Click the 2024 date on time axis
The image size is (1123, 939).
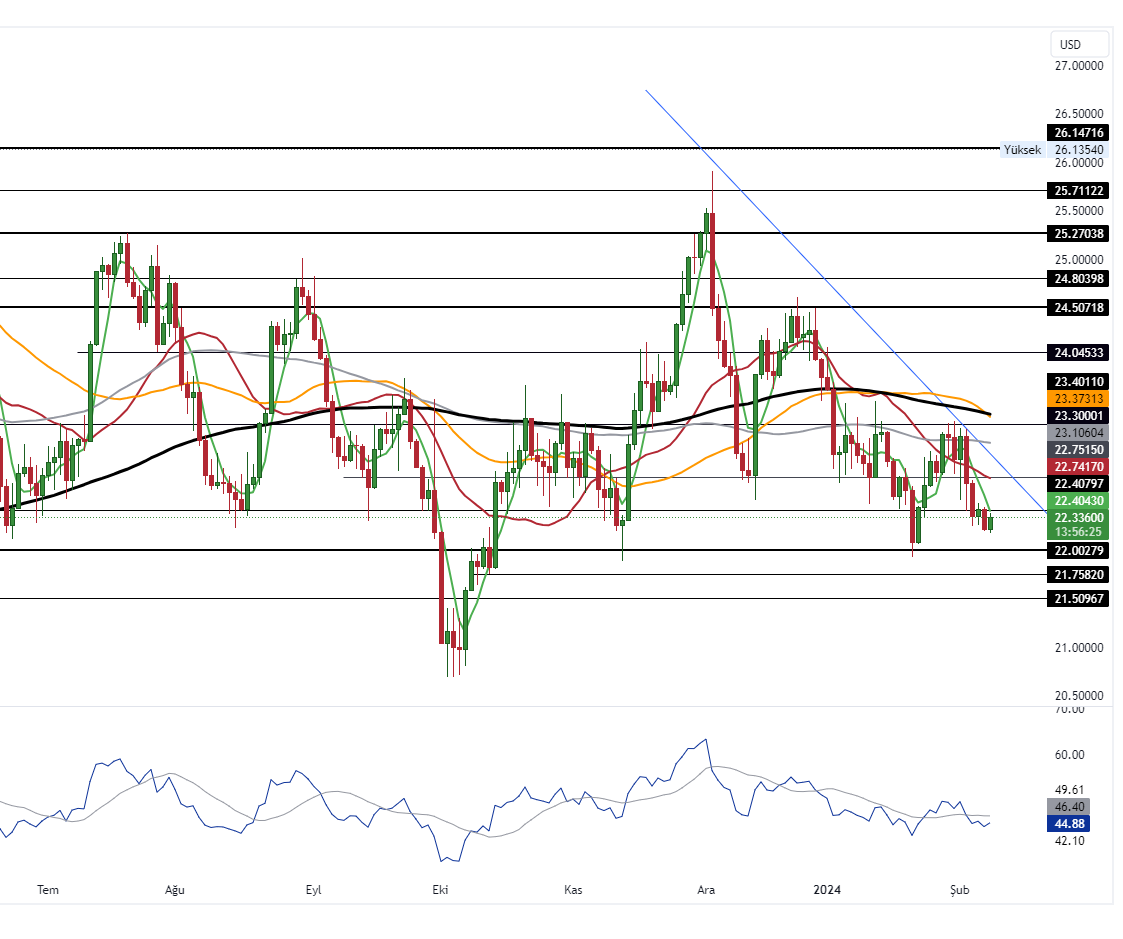click(x=827, y=889)
